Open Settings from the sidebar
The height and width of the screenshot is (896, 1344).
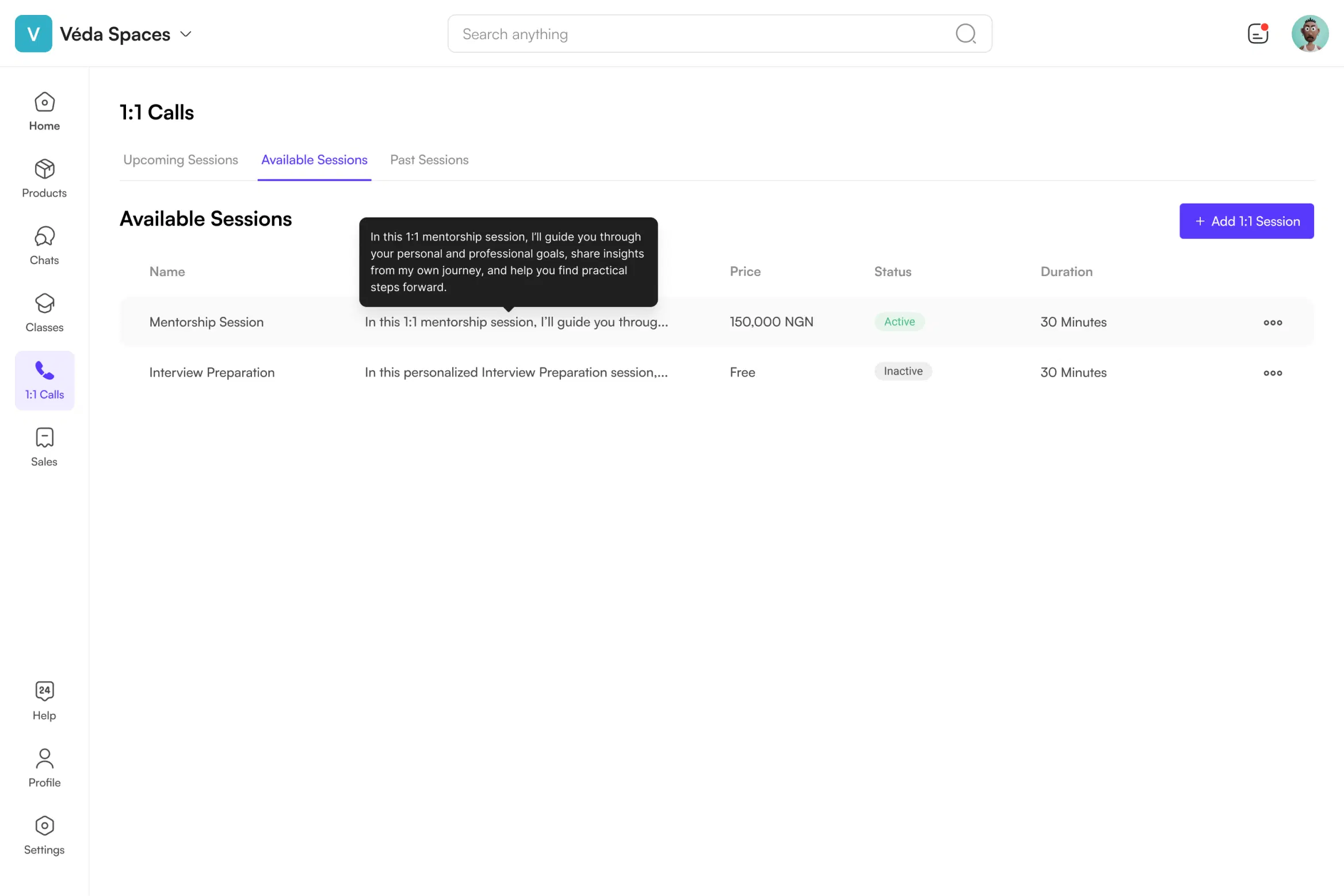click(44, 836)
